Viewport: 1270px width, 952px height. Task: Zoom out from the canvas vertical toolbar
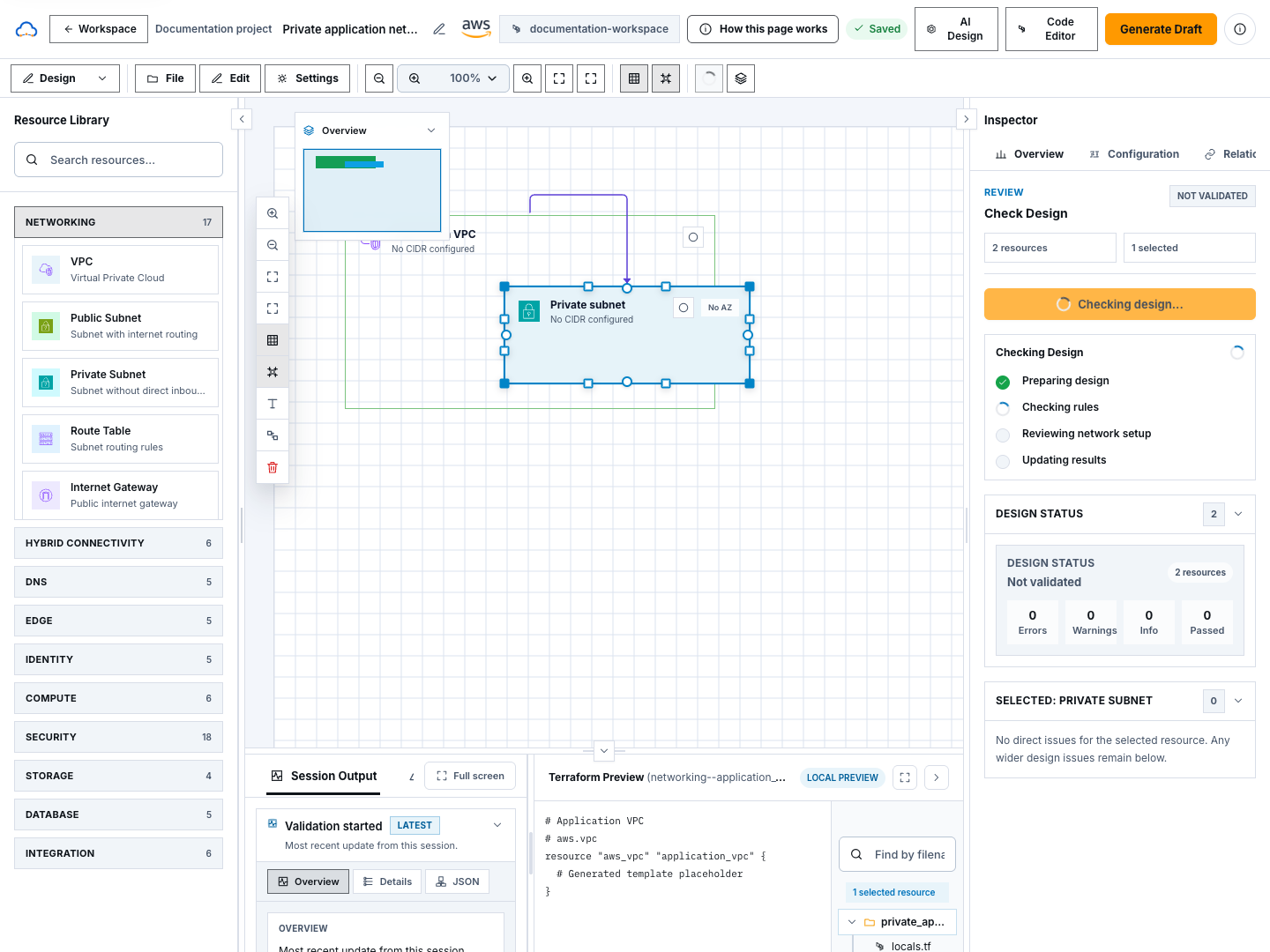tap(273, 245)
